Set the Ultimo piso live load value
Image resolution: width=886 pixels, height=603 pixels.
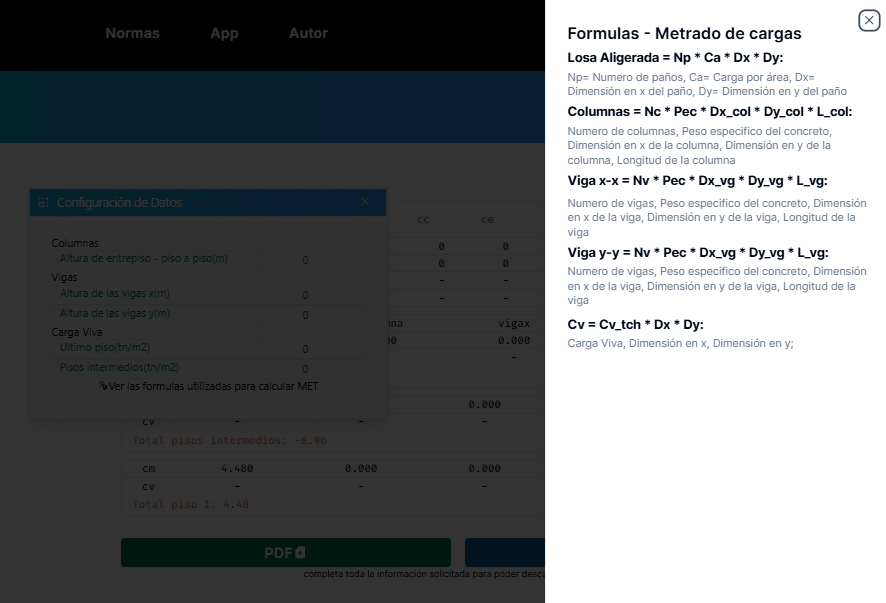coord(305,349)
